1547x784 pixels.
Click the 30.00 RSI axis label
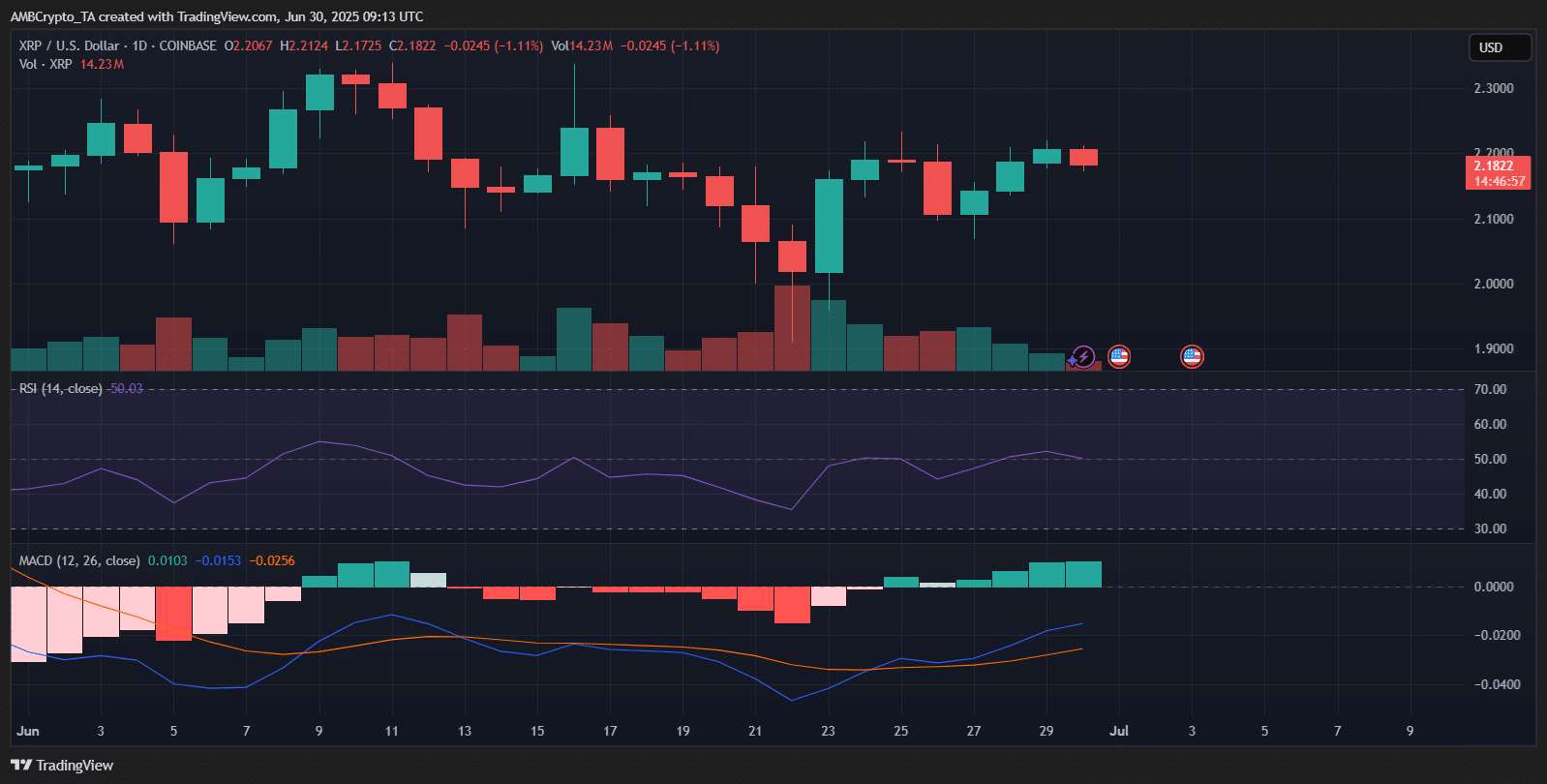1490,528
